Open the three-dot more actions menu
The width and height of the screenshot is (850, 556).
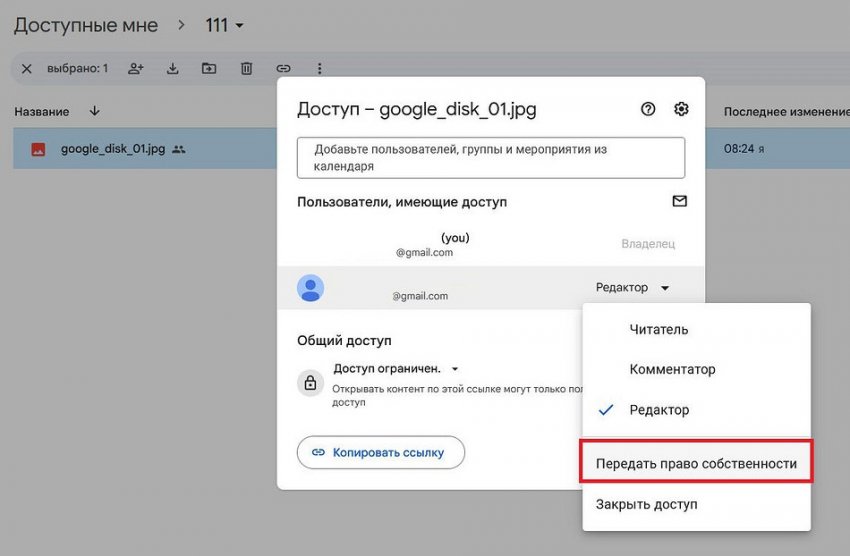coord(320,69)
